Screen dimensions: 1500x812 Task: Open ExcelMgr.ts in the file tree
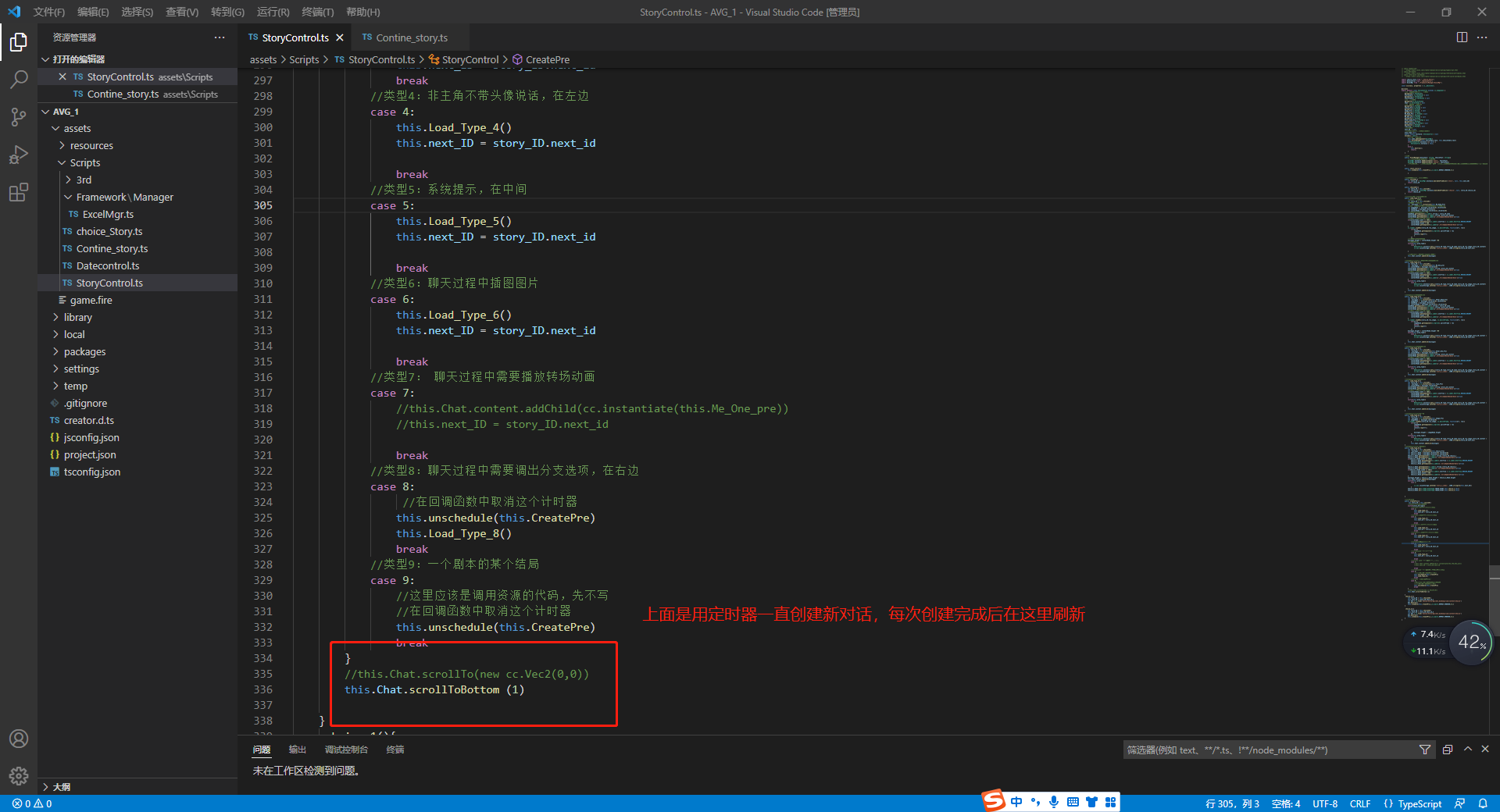[x=108, y=215]
